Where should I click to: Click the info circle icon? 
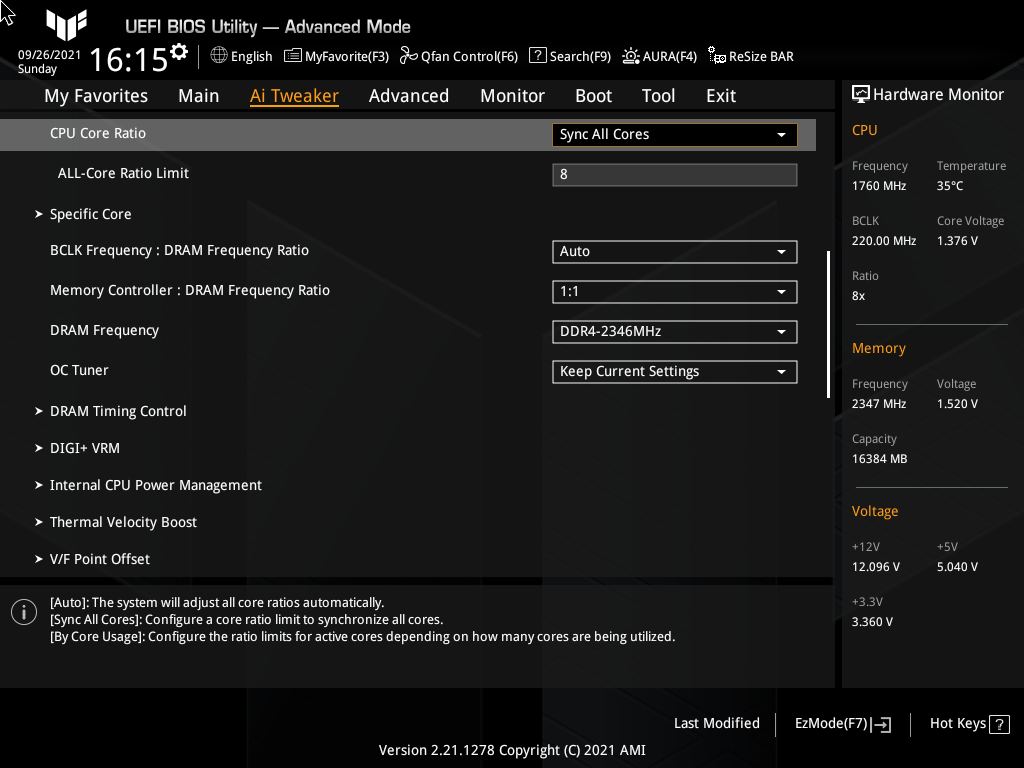tap(24, 612)
